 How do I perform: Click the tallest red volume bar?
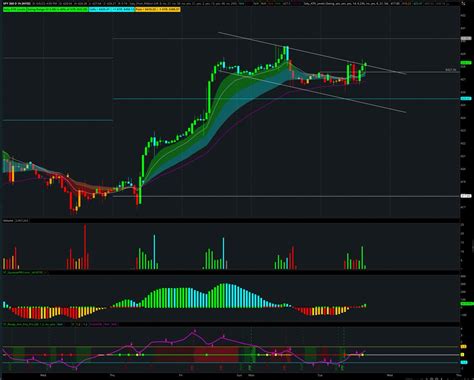85,247
